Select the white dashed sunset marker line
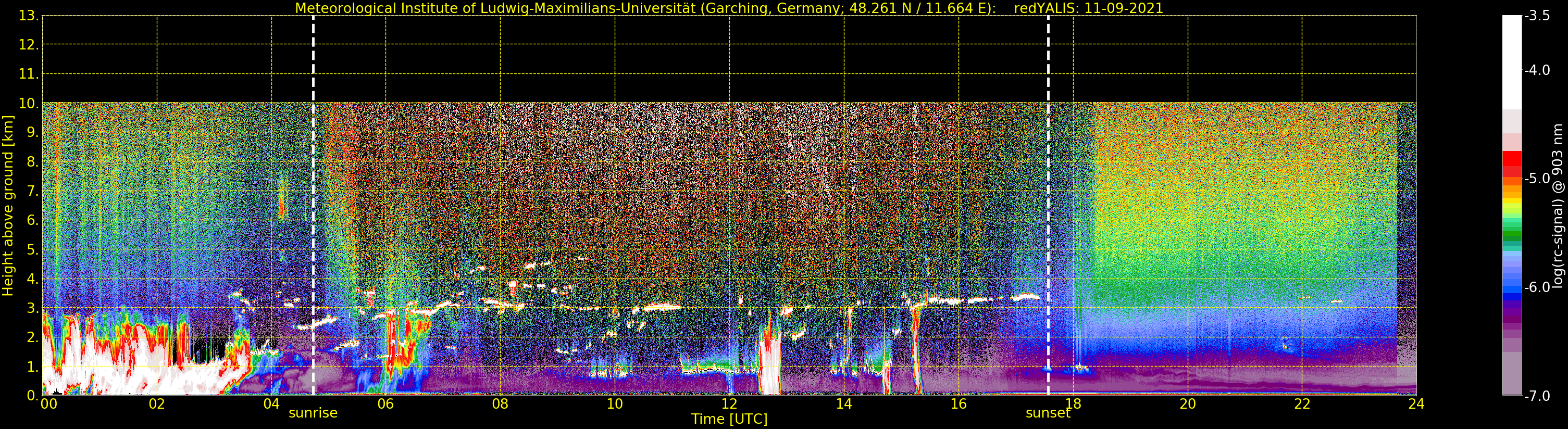1568x429 pixels. click(x=1048, y=206)
